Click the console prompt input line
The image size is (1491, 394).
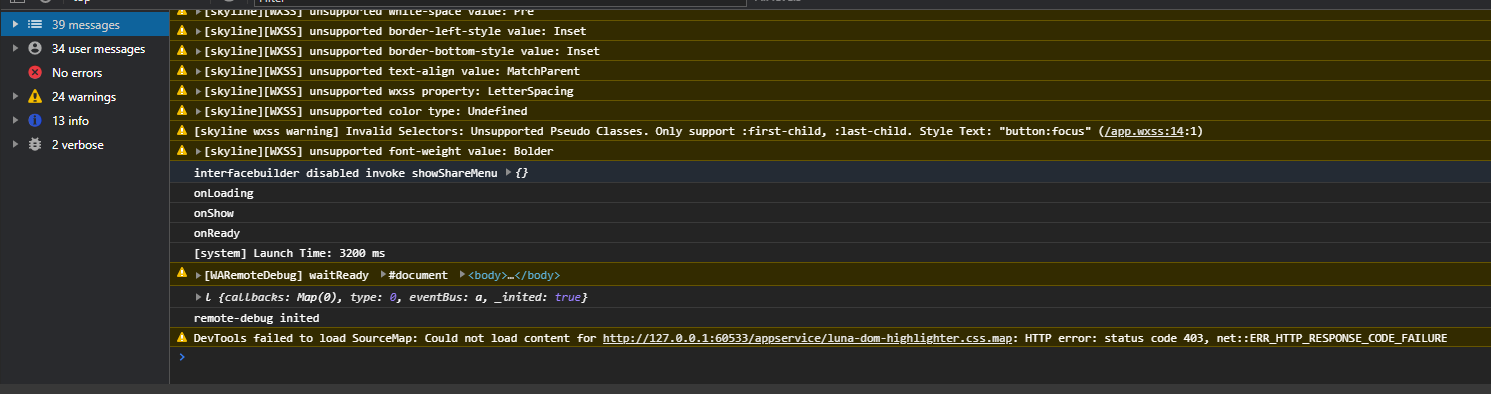830,357
